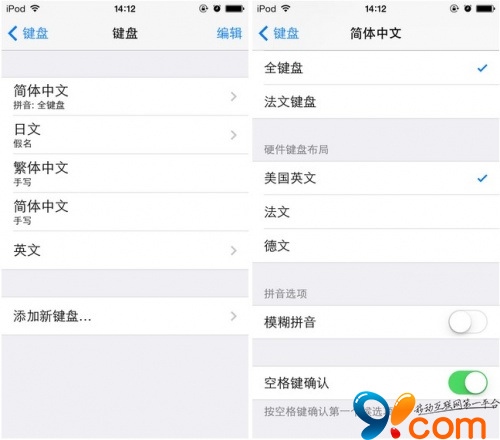Toggle the 模糊拼音 switch on

[x=468, y=322]
